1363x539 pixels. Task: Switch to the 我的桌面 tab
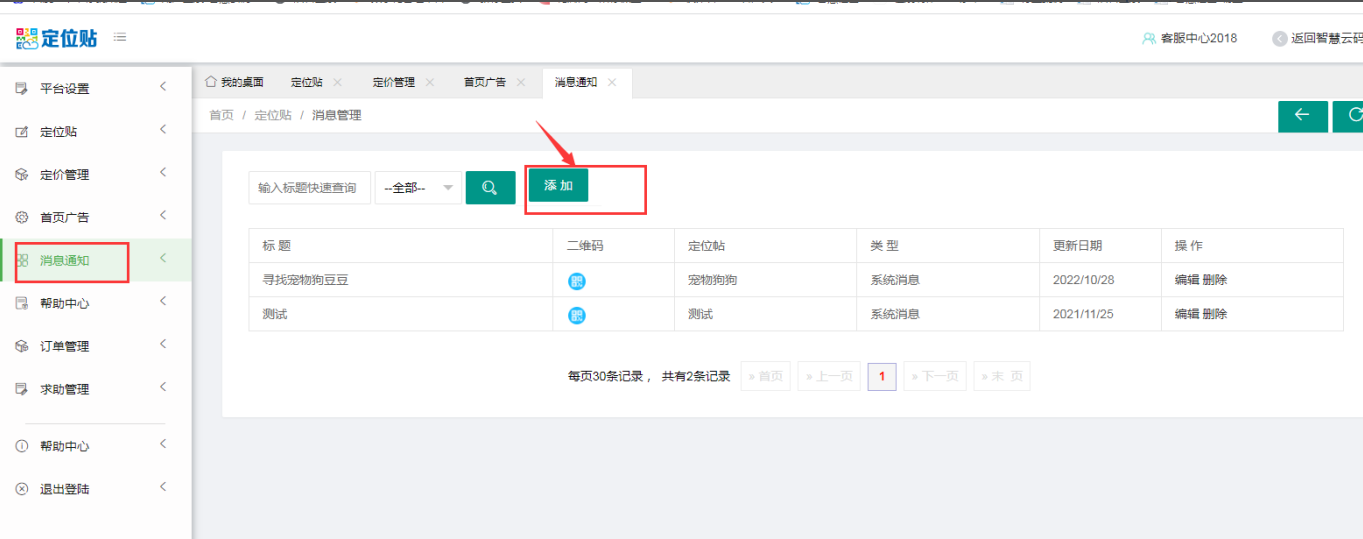[235, 82]
